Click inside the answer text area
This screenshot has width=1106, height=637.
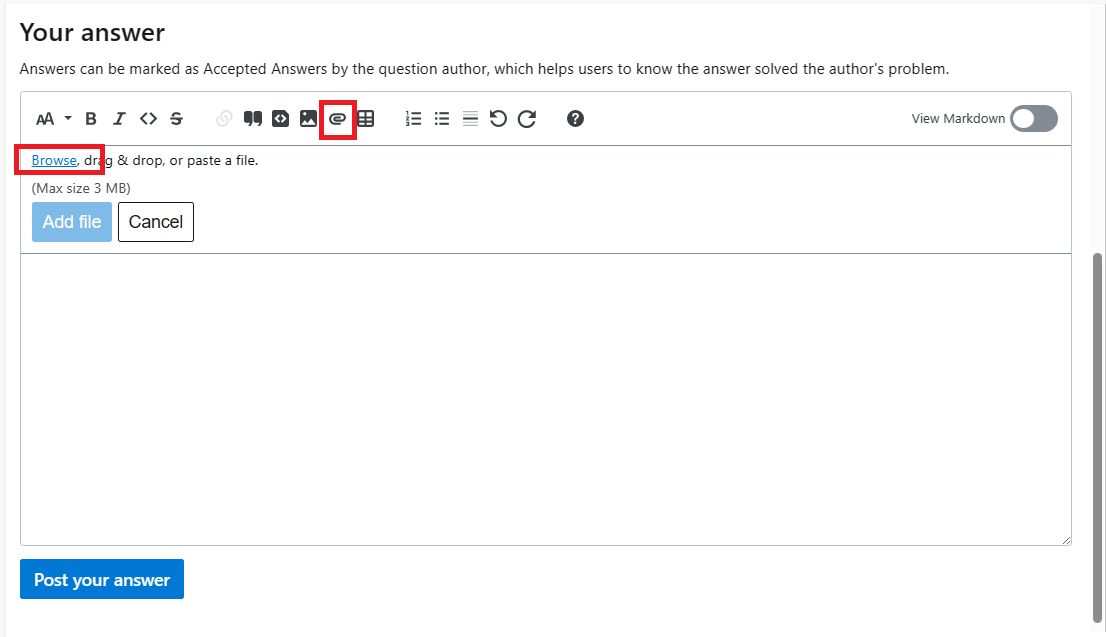(x=550, y=400)
